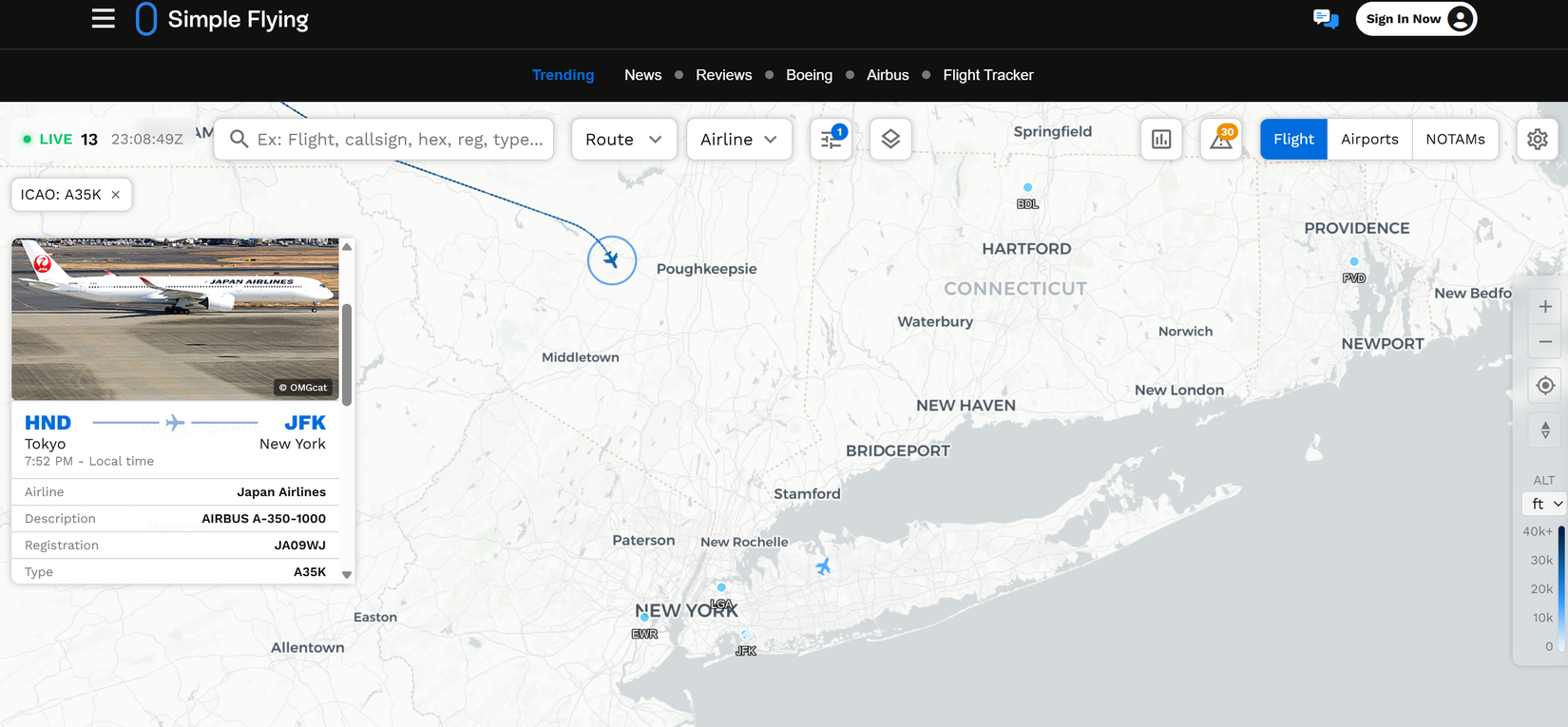Click the locate me target icon

(x=1545, y=385)
